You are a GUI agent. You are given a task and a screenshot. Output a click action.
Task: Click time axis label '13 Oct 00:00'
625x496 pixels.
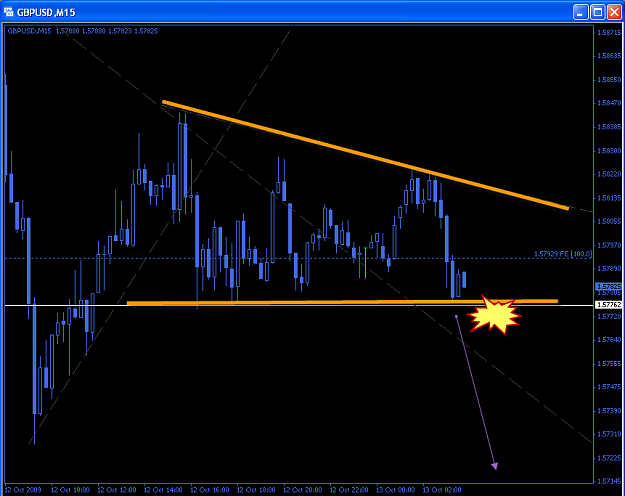[x=395, y=490]
